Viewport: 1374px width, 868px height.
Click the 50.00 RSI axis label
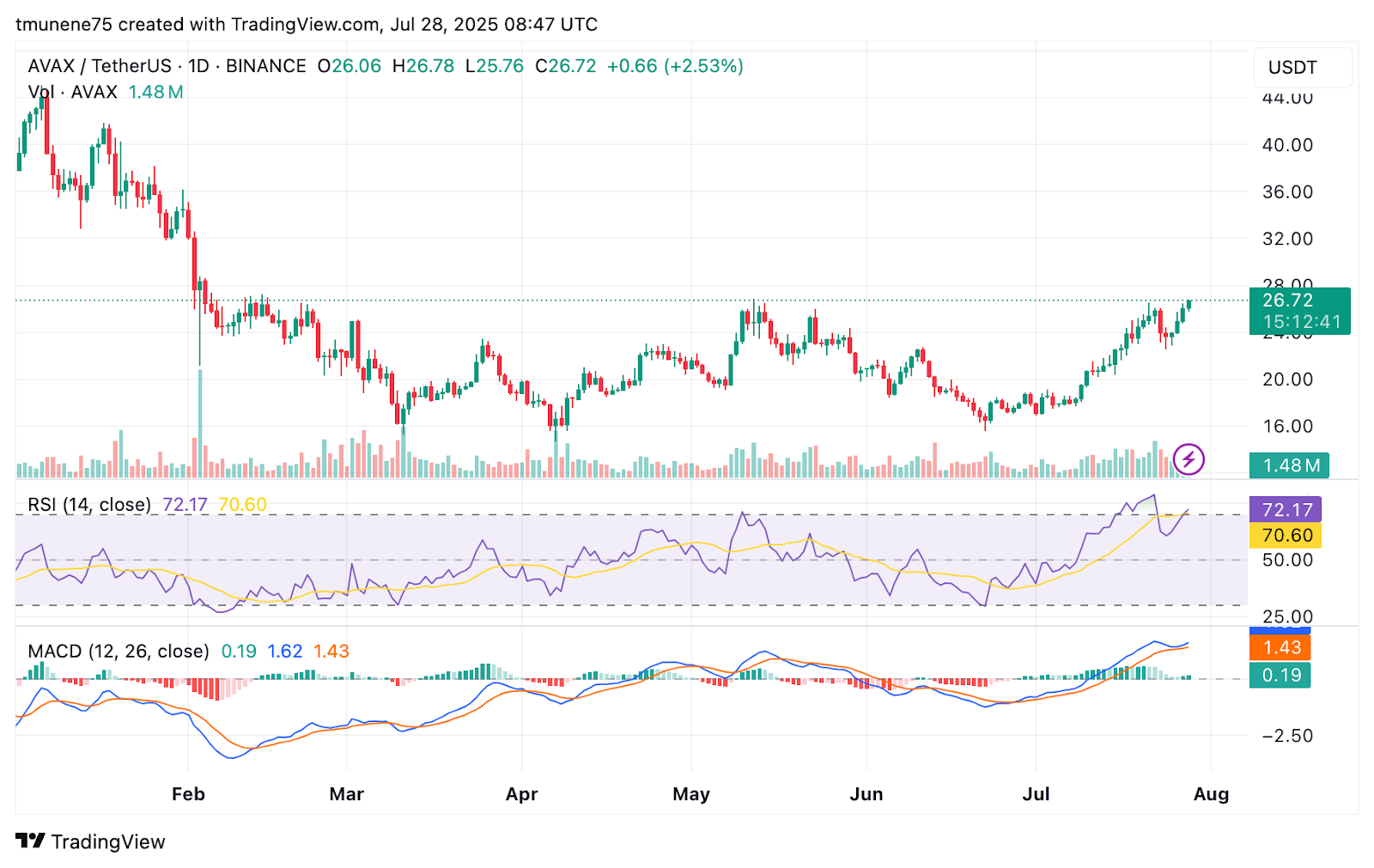[1287, 560]
